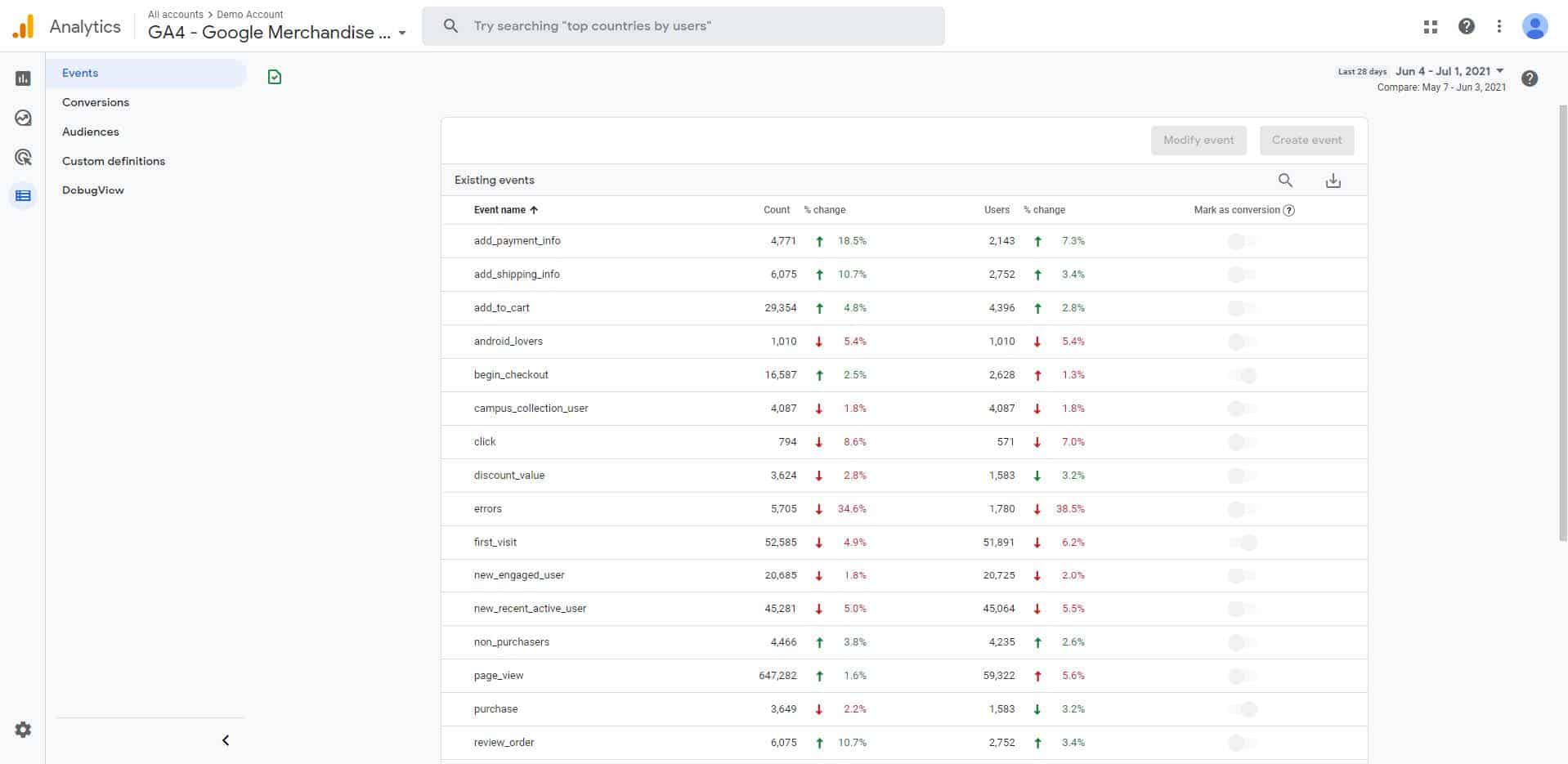Click the 647,282 count value
Viewport: 1568px width, 764px height.
[x=777, y=676]
